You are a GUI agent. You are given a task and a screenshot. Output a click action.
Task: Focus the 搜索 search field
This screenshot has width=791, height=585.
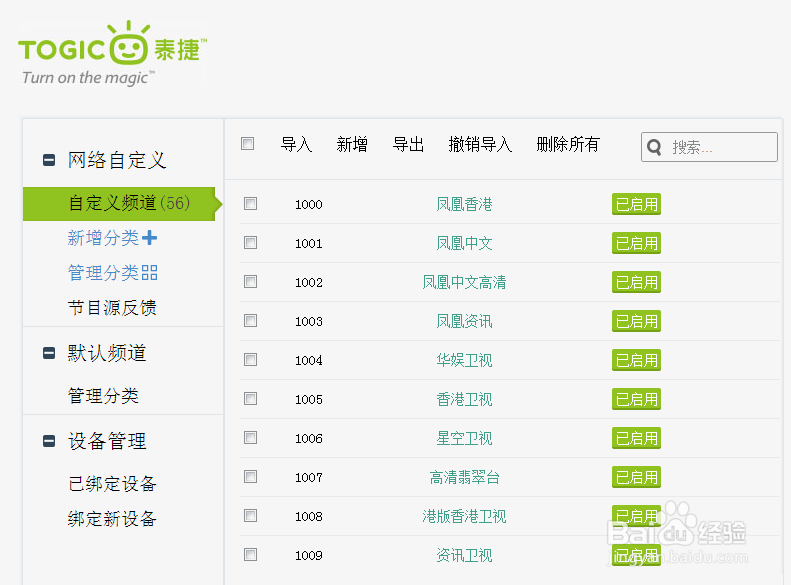pyautogui.click(x=709, y=147)
